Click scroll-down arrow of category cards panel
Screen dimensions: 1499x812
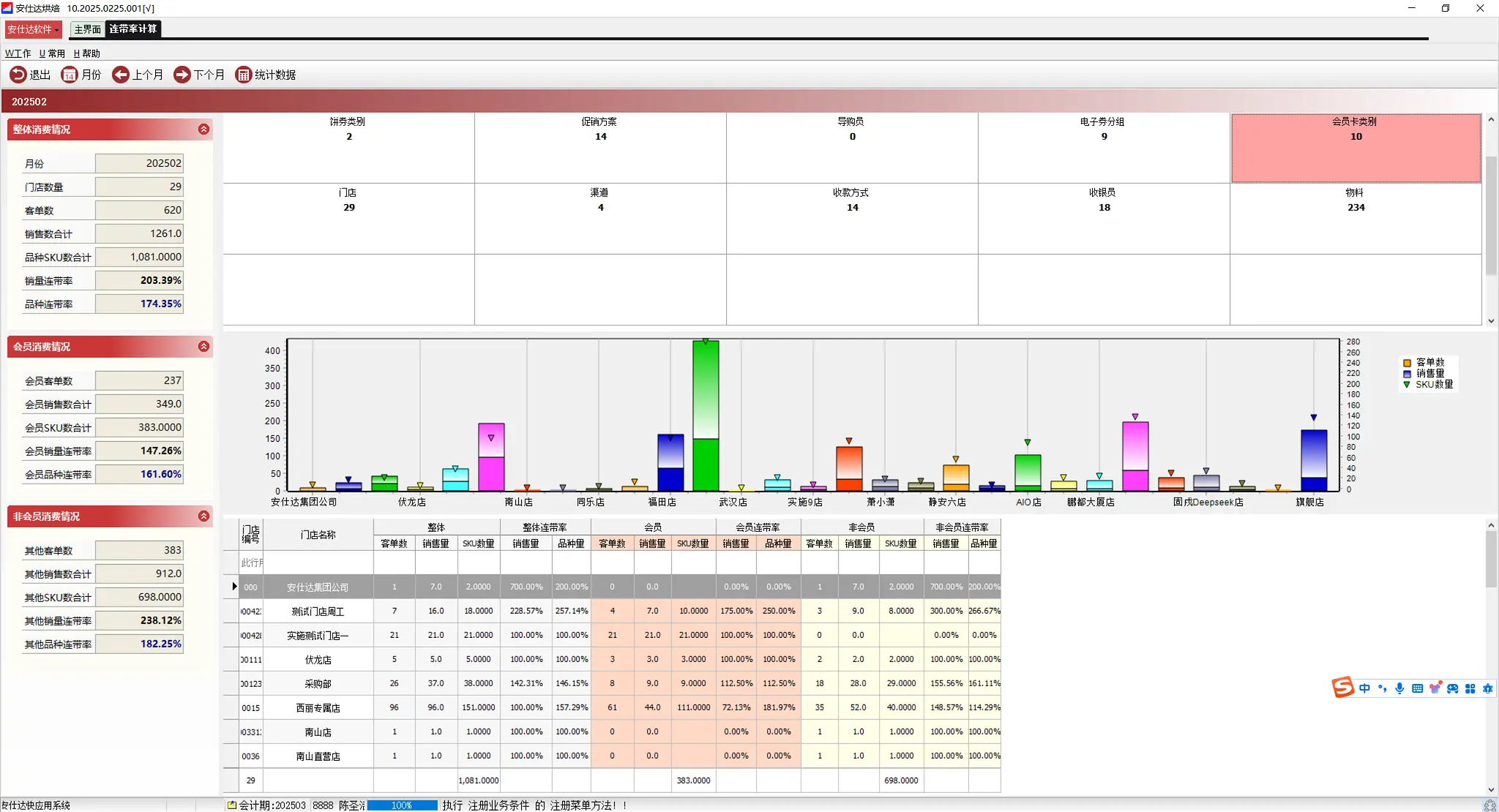[1491, 320]
